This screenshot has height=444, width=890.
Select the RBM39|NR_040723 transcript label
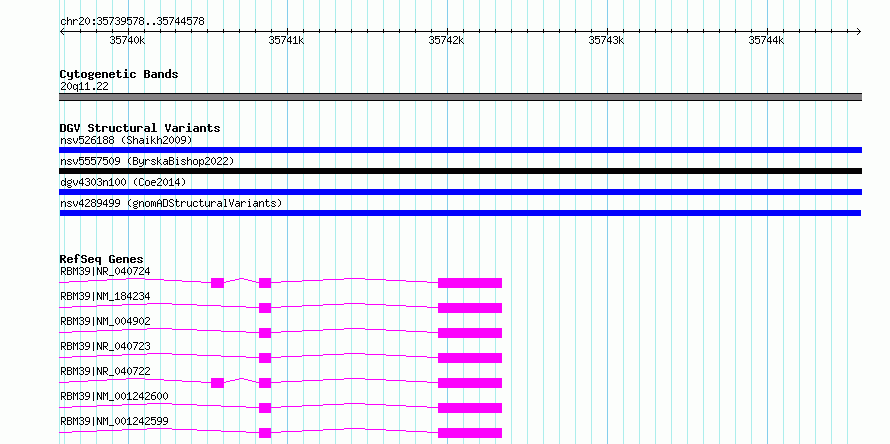[x=105, y=346]
